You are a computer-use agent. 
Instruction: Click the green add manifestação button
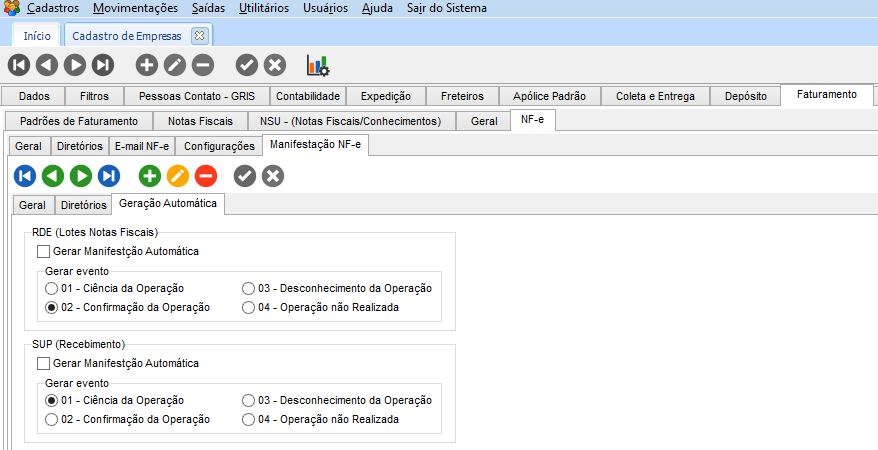click(x=150, y=176)
